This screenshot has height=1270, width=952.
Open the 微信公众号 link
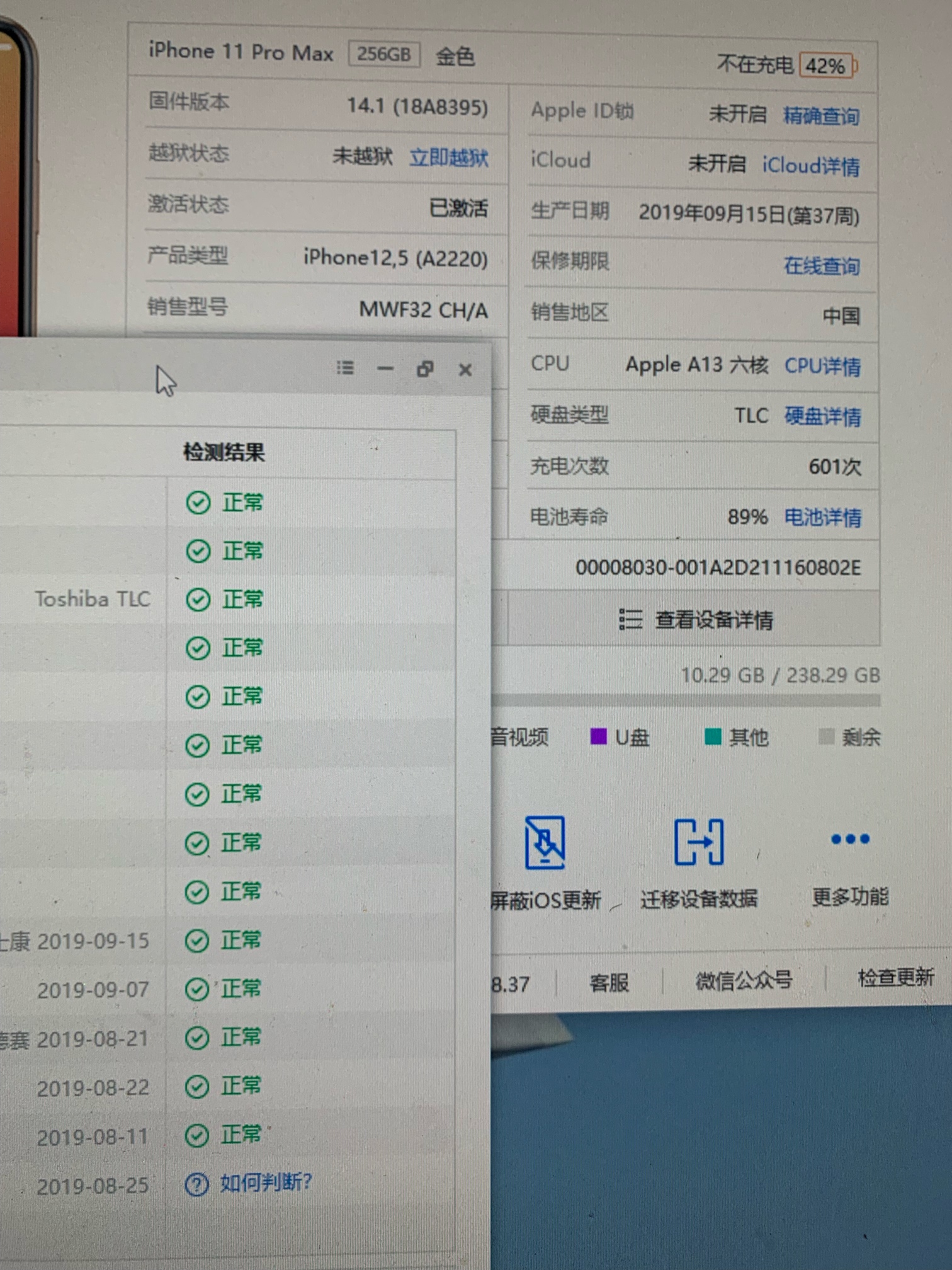click(x=744, y=980)
